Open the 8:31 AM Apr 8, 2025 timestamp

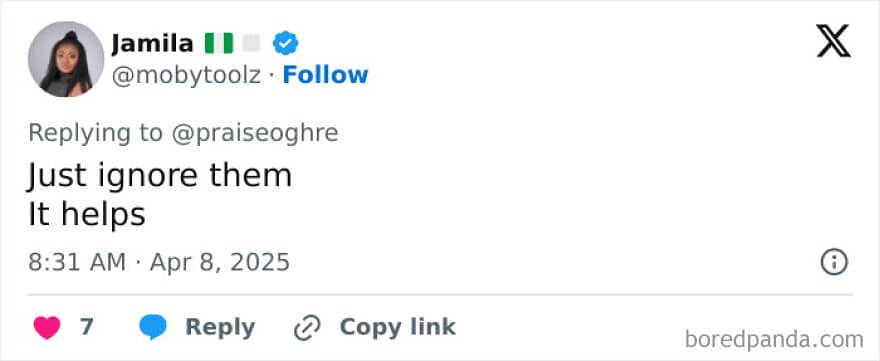[159, 262]
